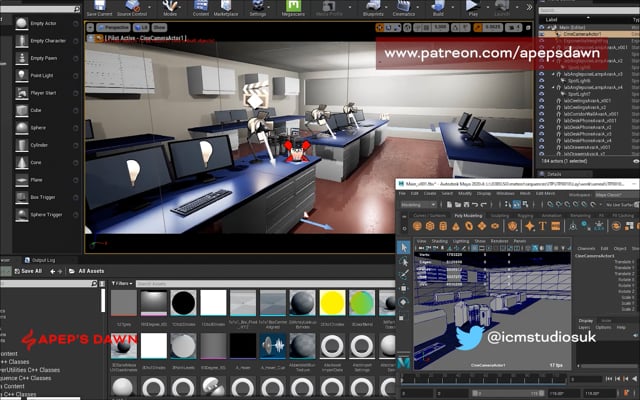Click the polygon cube icon in Maya shelf
Screen dimensions: 640x400
pyautogui.click(x=430, y=226)
